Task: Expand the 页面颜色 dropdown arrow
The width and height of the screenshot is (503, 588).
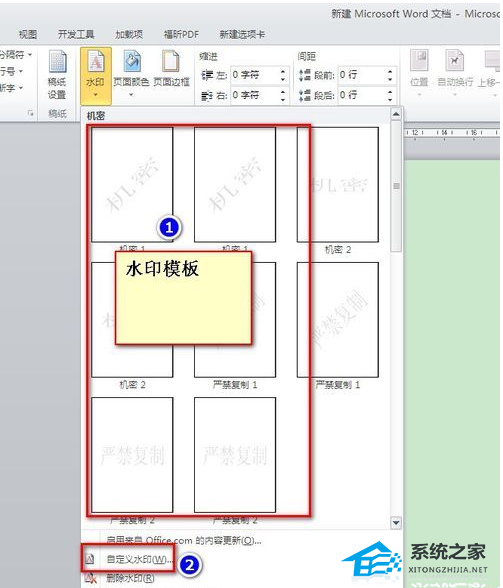Action: click(131, 95)
